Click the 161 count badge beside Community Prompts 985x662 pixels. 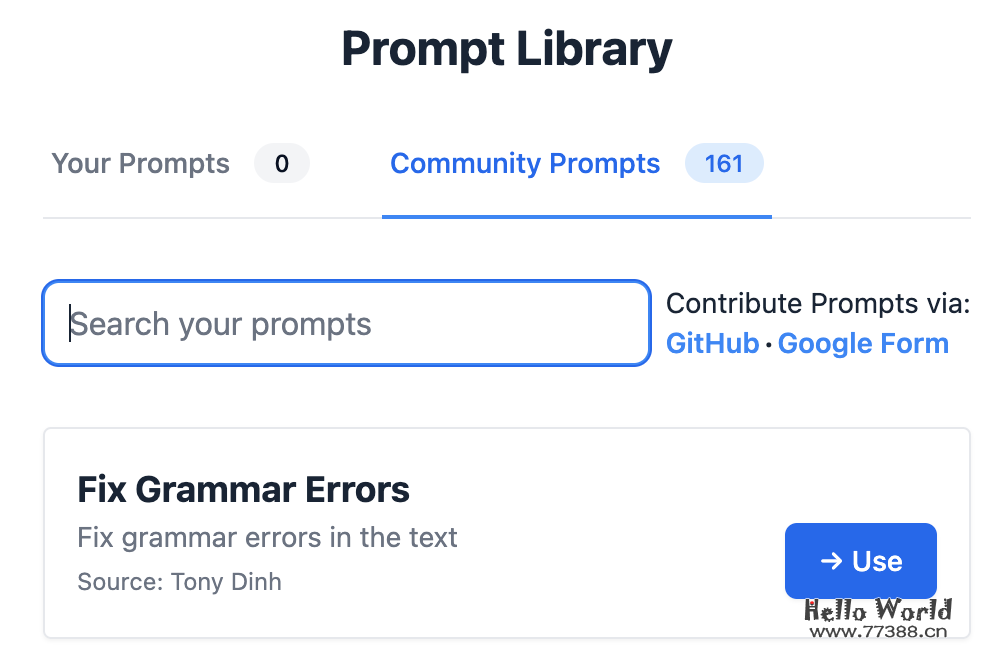[x=724, y=164]
